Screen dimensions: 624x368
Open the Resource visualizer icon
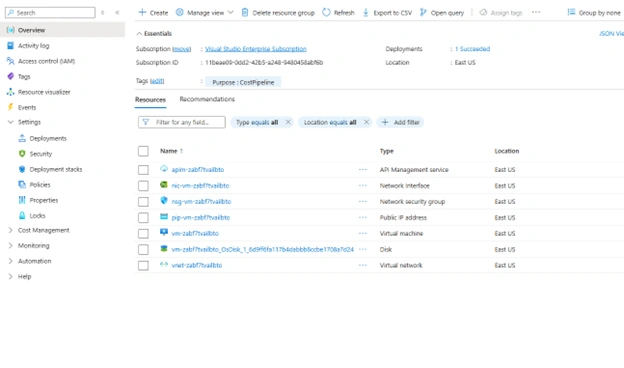click(x=11, y=92)
